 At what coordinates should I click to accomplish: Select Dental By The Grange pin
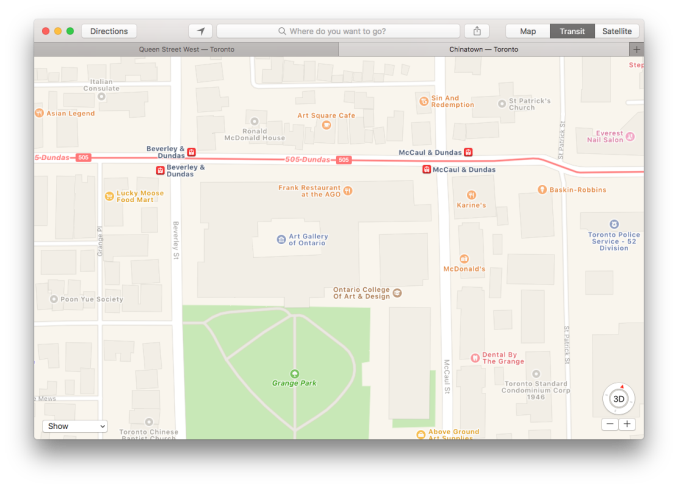pyautogui.click(x=475, y=357)
